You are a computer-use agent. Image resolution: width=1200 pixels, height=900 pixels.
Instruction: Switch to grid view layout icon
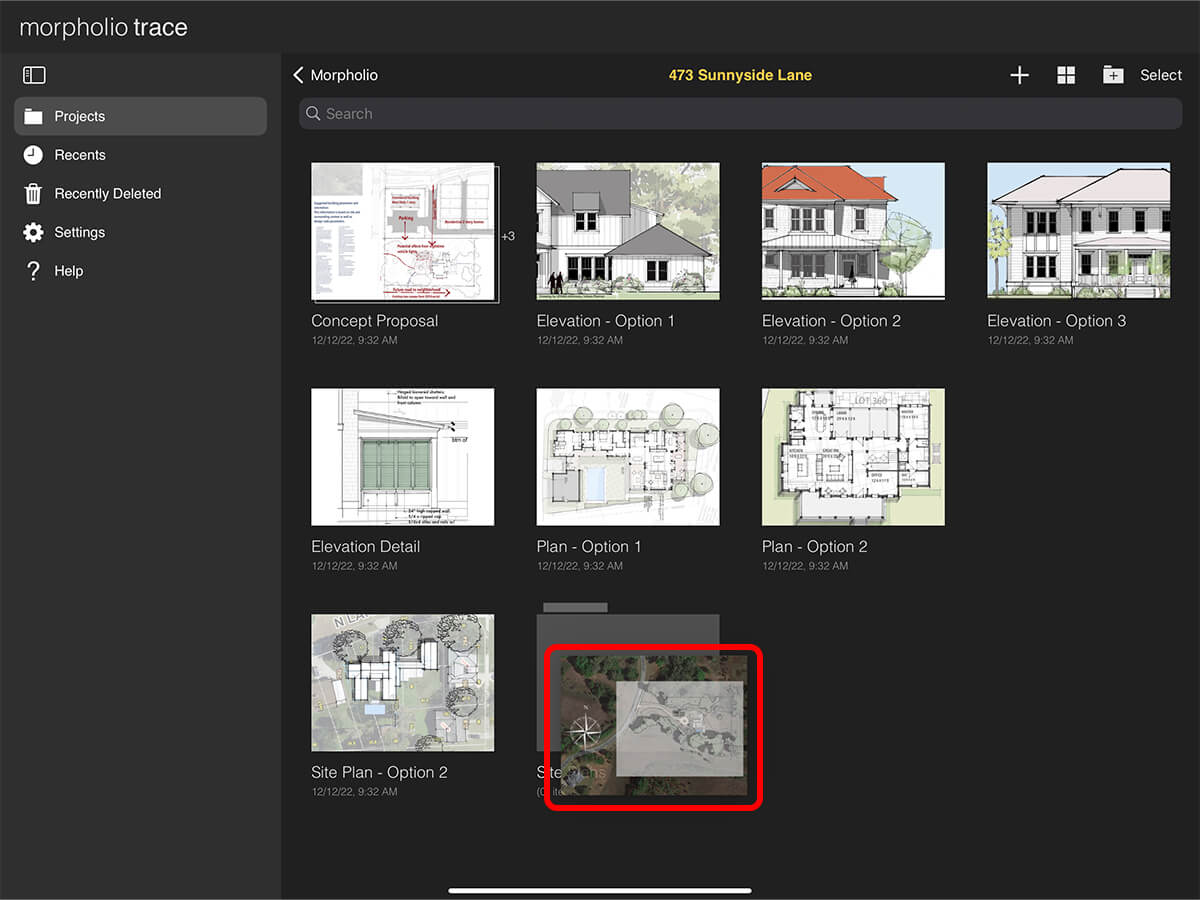[1066, 75]
